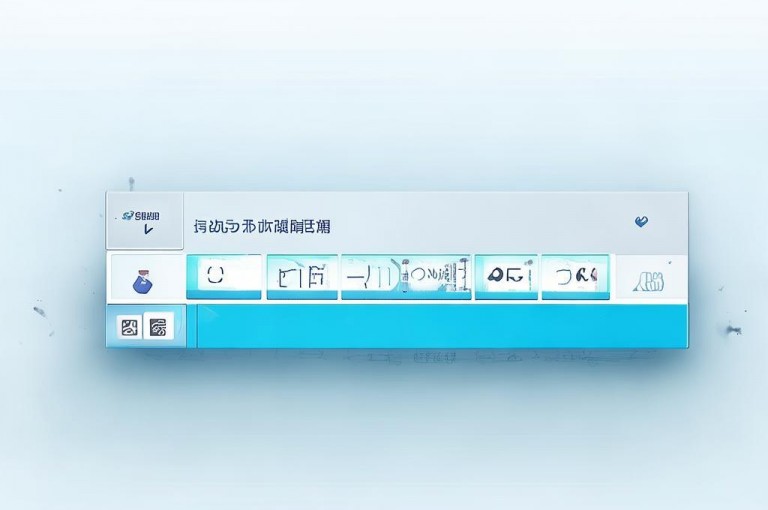Viewport: 768px width, 510px height.
Task: Select the first thumbnail with bracket symbol
Action: [224, 276]
